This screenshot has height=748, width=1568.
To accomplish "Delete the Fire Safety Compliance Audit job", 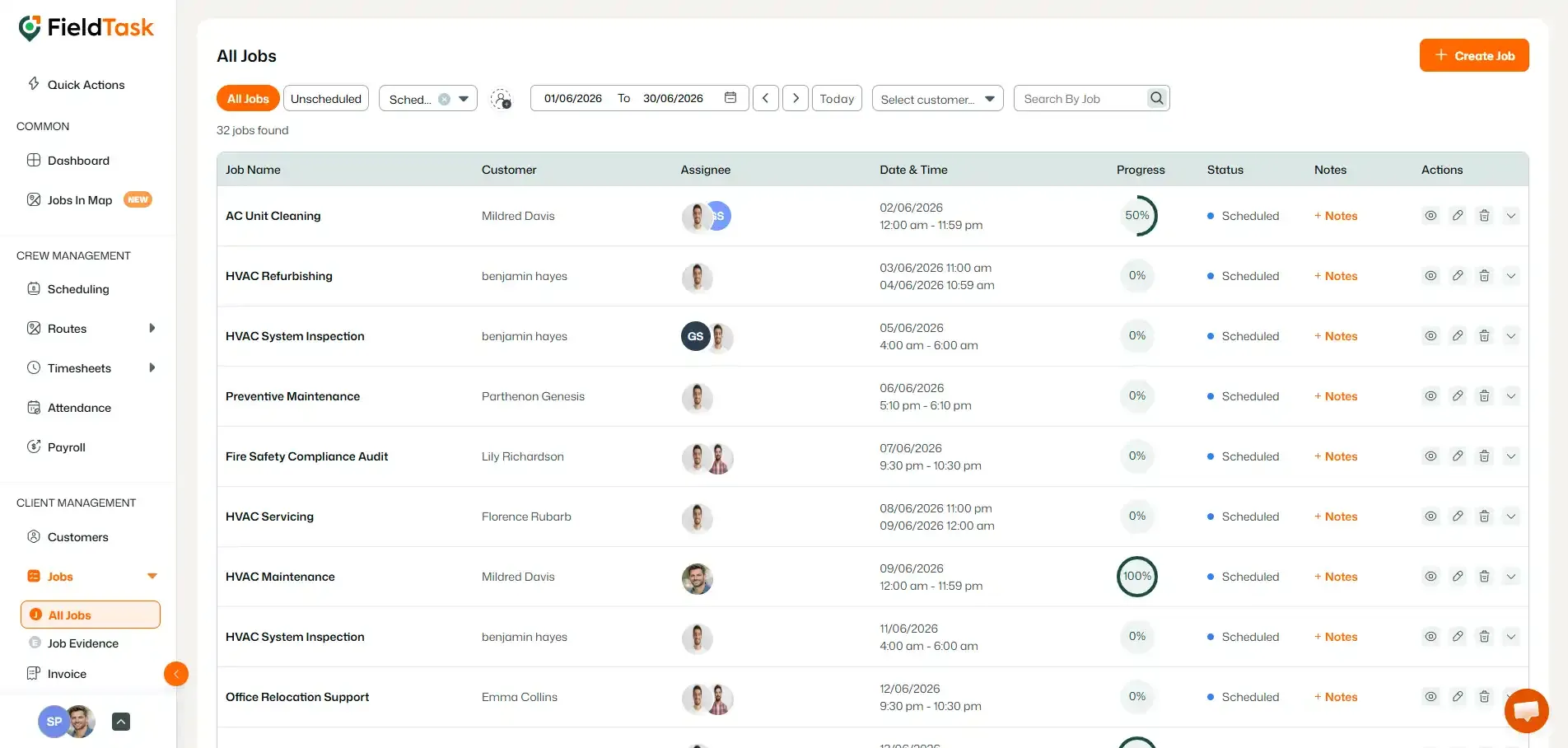I will point(1484,456).
